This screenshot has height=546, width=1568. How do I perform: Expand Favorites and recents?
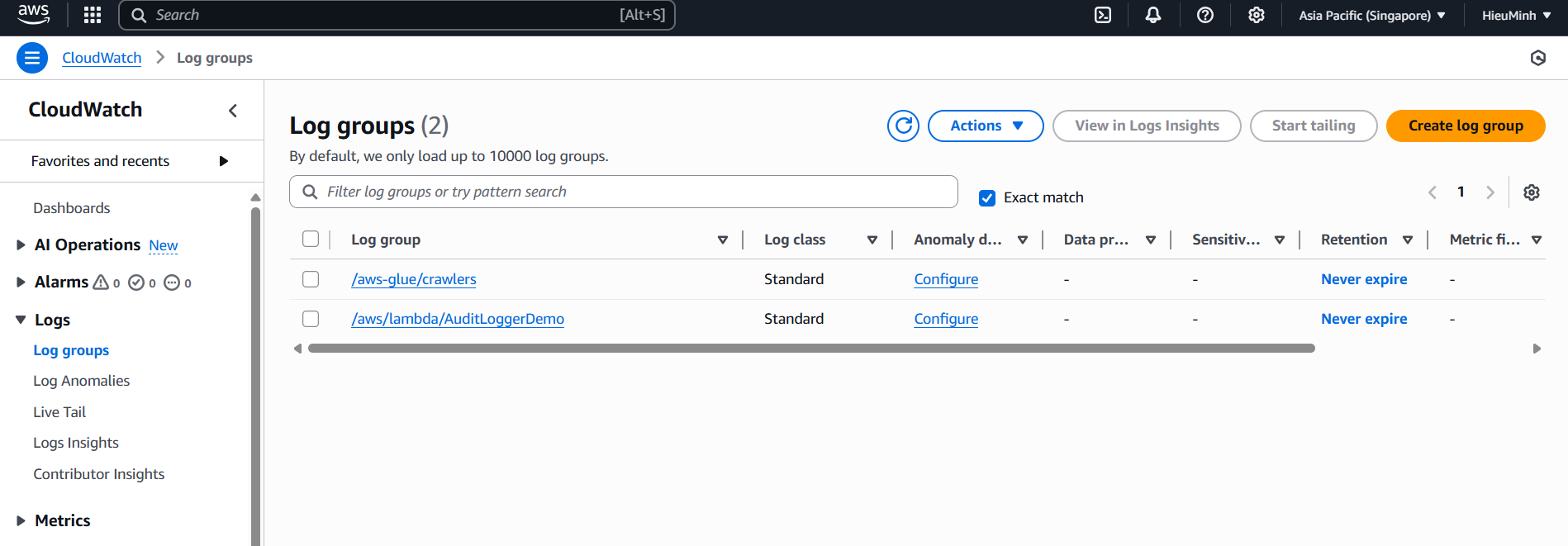[x=223, y=161]
